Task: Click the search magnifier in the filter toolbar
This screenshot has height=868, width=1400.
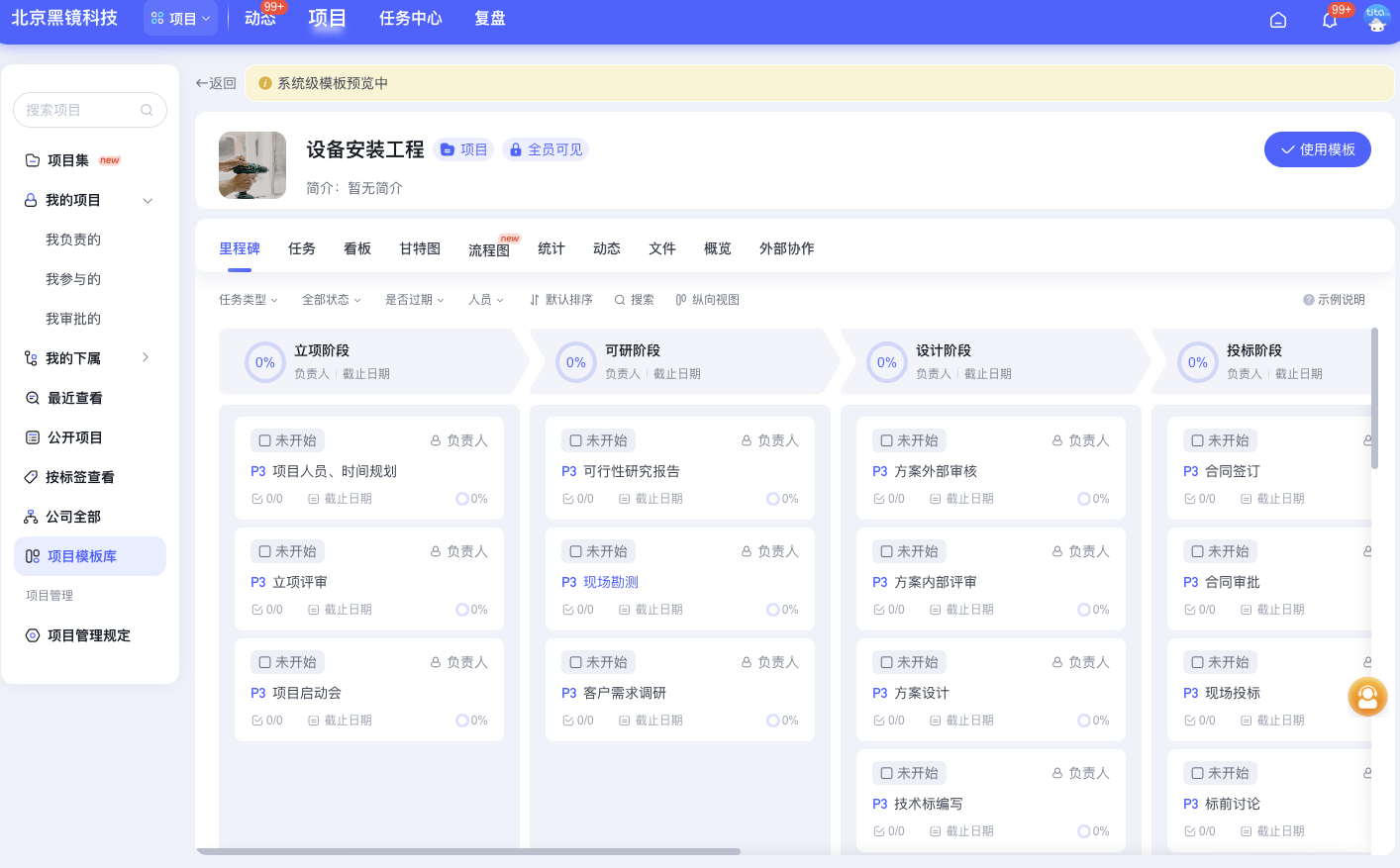Action: (x=620, y=300)
